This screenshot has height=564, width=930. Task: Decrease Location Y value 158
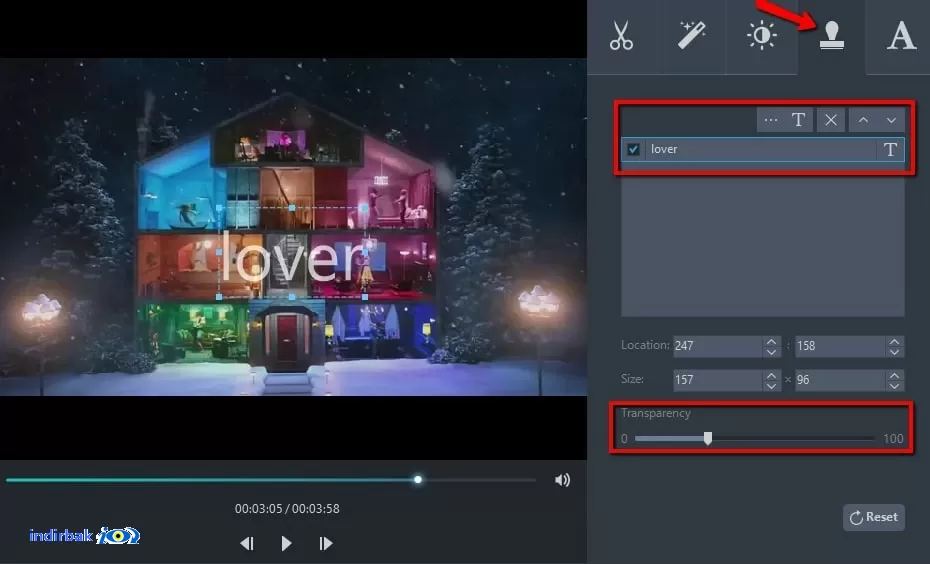point(894,351)
